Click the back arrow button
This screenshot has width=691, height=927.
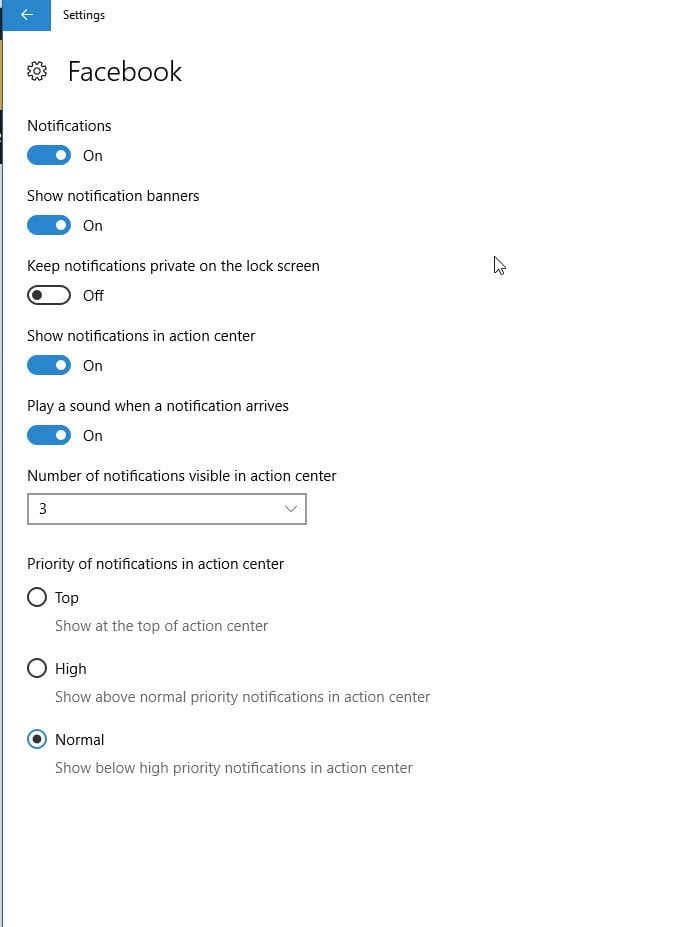[x=26, y=15]
